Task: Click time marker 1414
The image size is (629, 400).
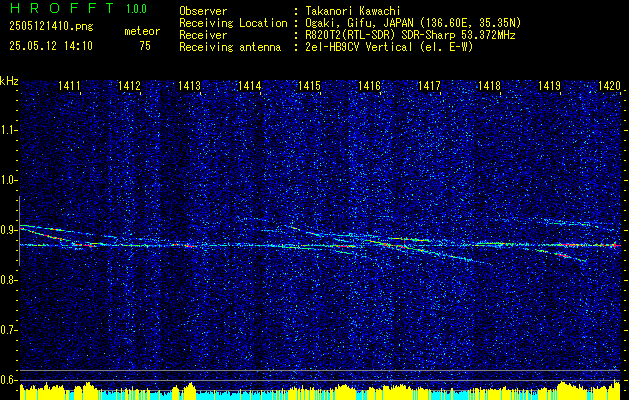Action: click(249, 85)
